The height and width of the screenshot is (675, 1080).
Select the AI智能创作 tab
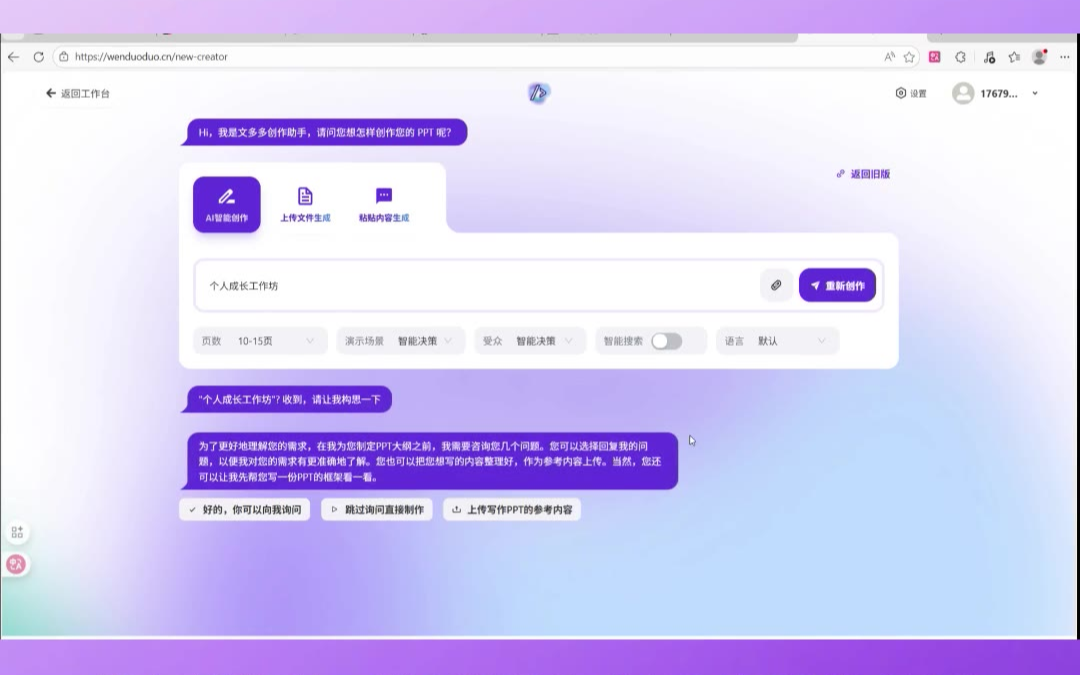227,204
